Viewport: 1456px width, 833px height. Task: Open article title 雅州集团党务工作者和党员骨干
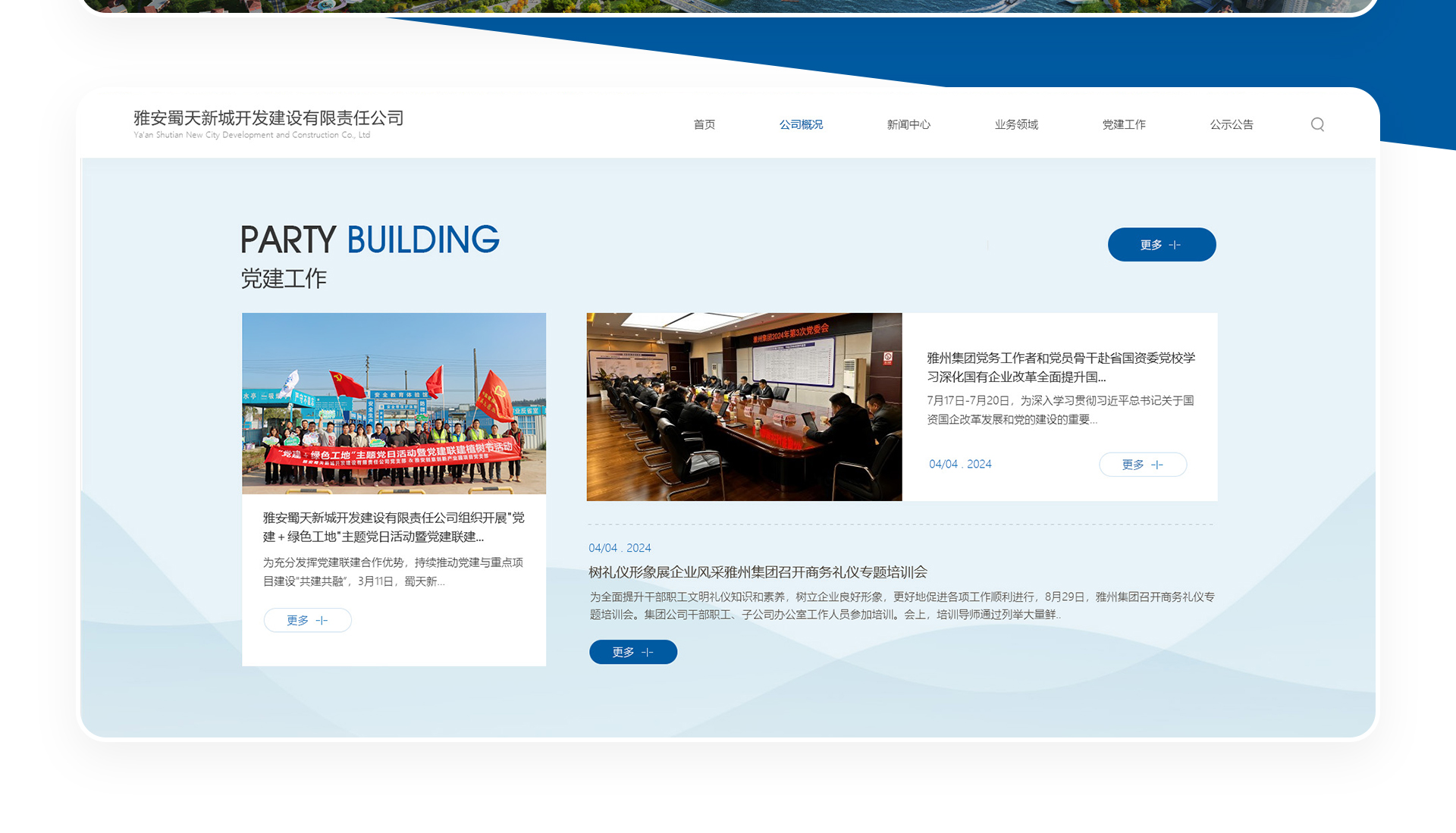click(x=1060, y=367)
